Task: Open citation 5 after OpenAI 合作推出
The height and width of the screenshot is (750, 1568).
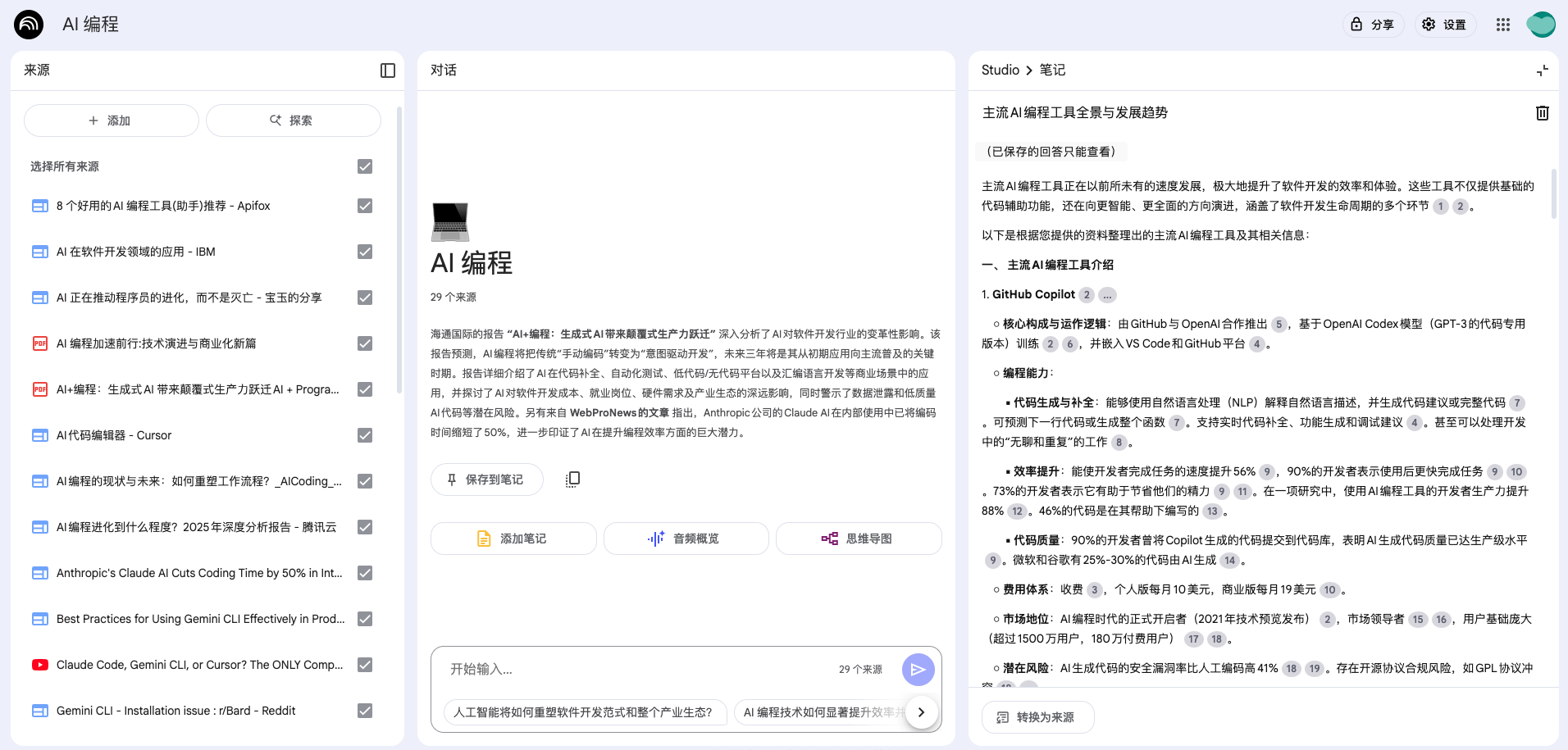Action: tap(1279, 325)
